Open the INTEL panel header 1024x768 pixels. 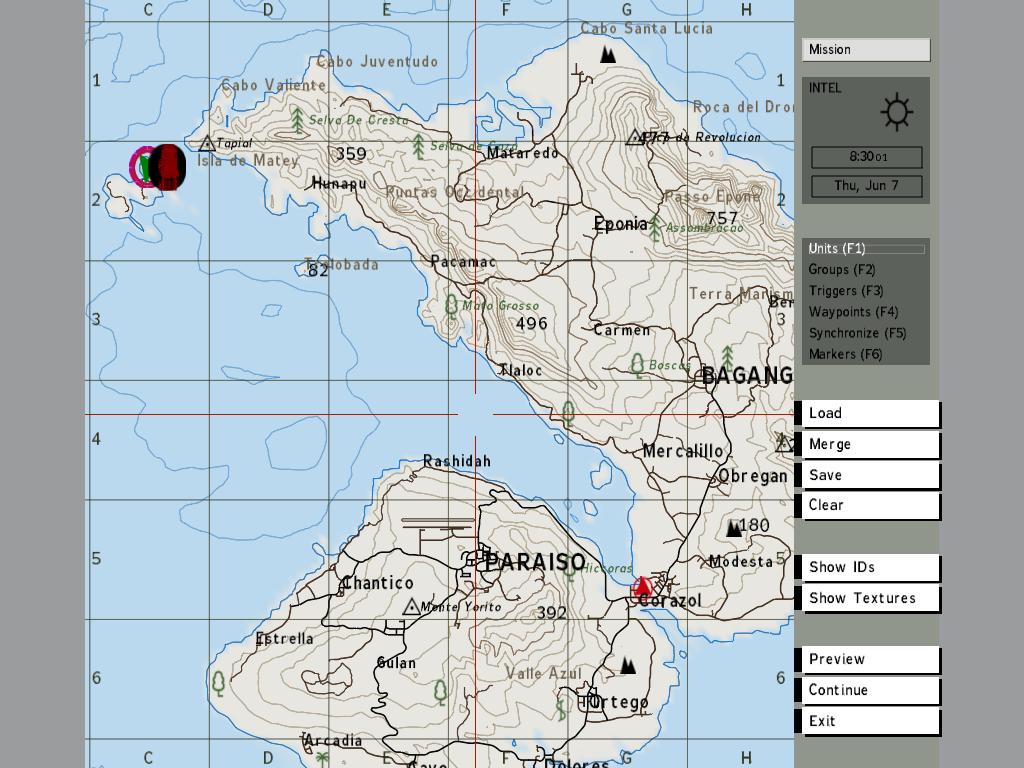(825, 88)
